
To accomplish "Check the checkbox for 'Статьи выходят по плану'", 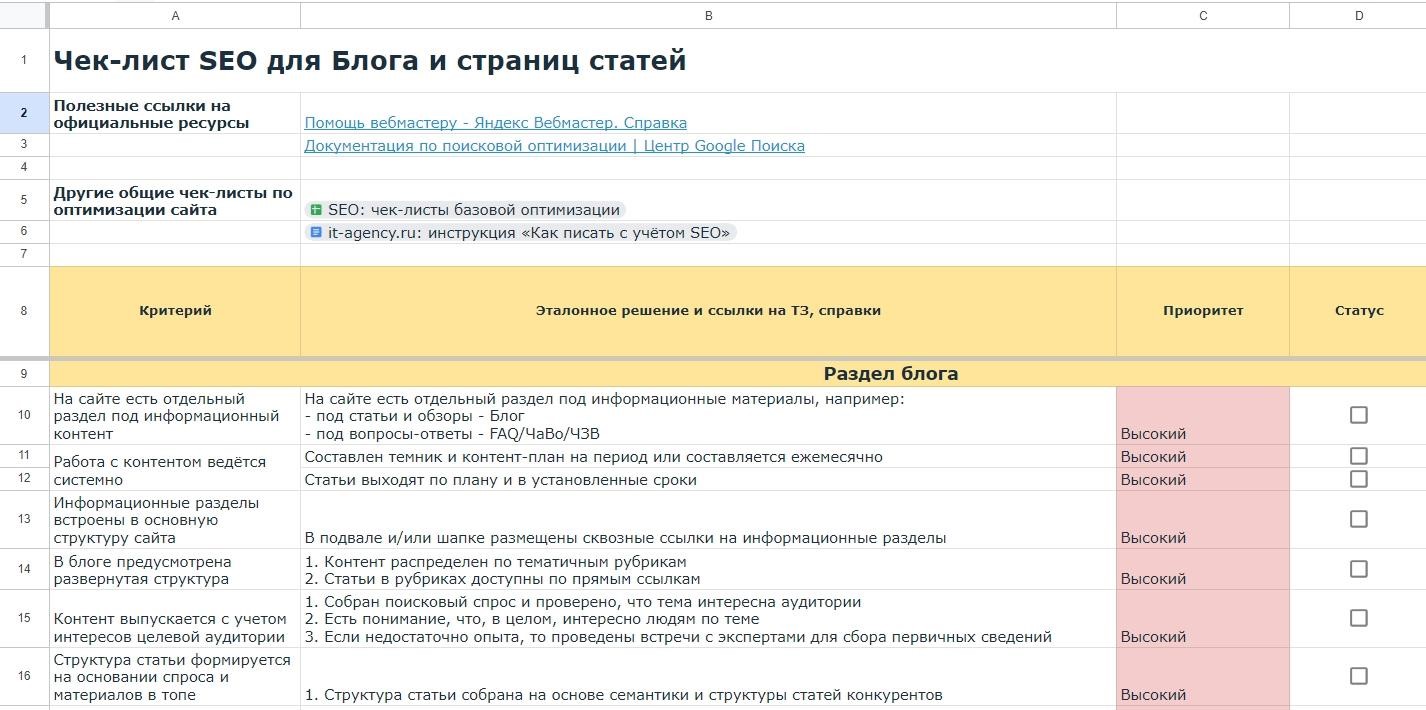I will tap(1358, 478).
